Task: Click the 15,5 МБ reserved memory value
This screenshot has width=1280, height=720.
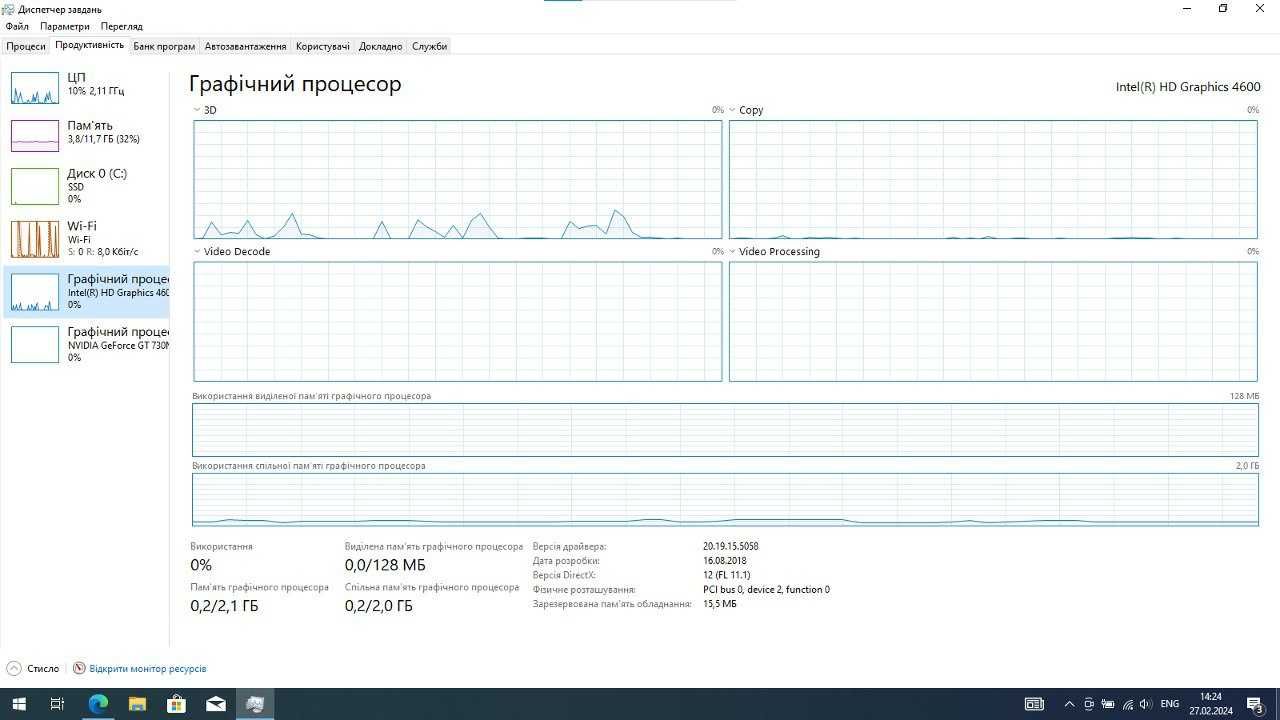Action: click(x=719, y=604)
